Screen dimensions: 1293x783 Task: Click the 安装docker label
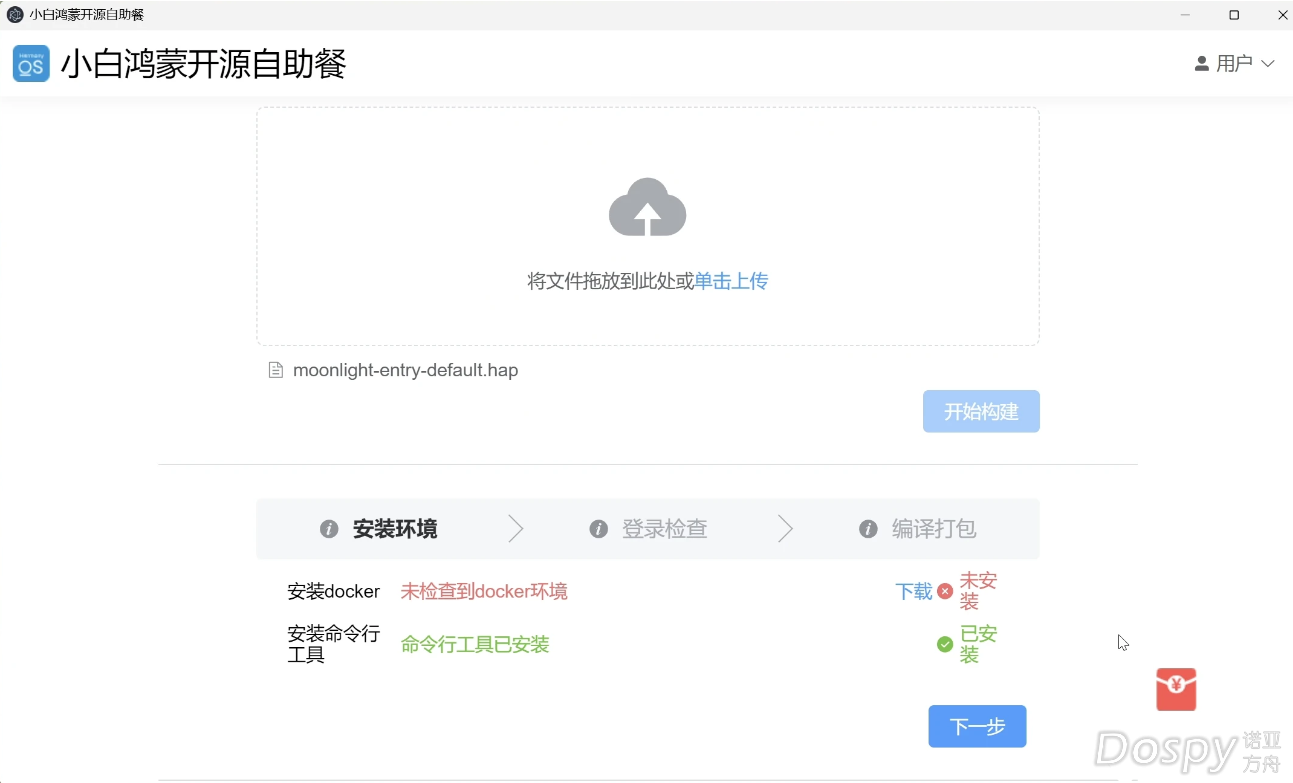coord(333,591)
